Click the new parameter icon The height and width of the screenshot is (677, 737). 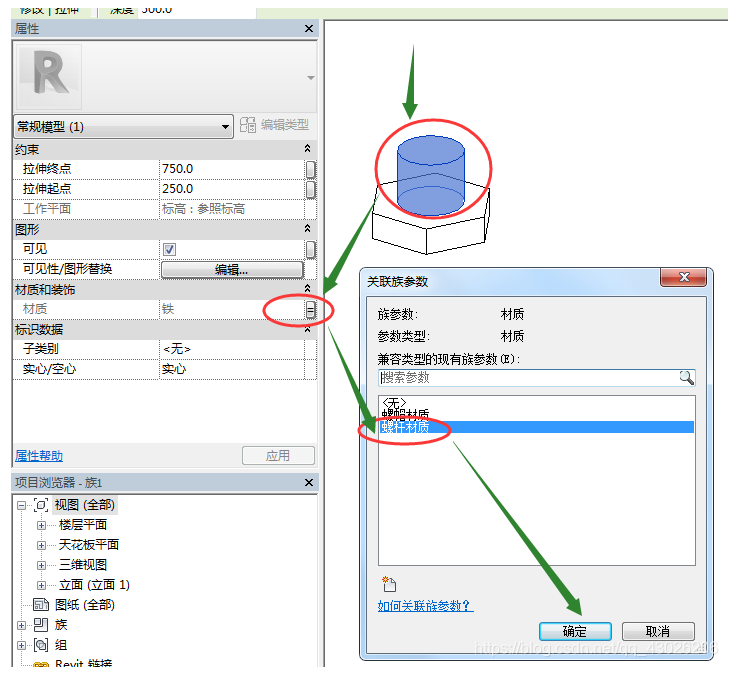coord(389,583)
